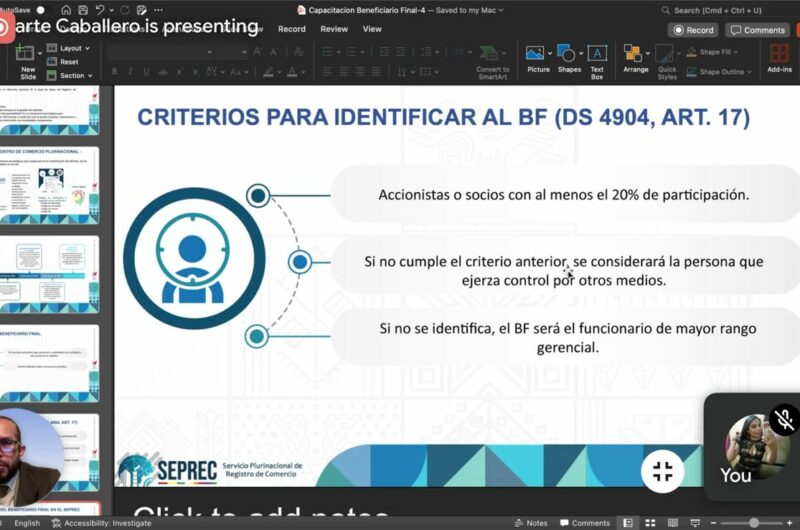
Task: Open the Comments pane from the top-right button
Action: click(x=758, y=30)
